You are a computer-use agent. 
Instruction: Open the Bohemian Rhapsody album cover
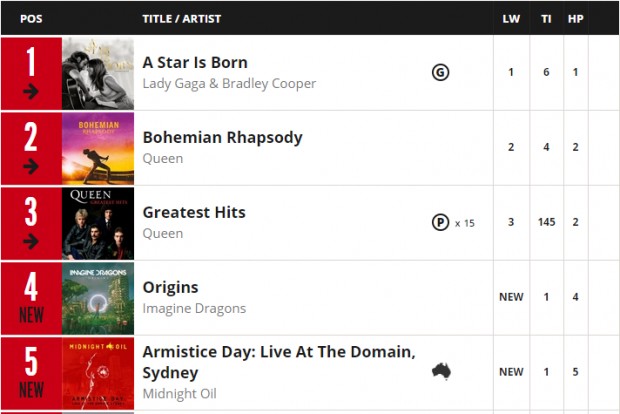pyautogui.click(x=98, y=149)
